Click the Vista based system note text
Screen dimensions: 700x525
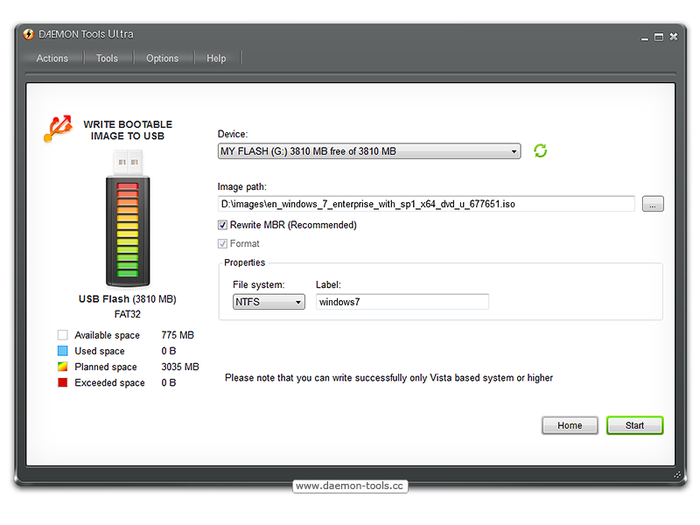389,378
